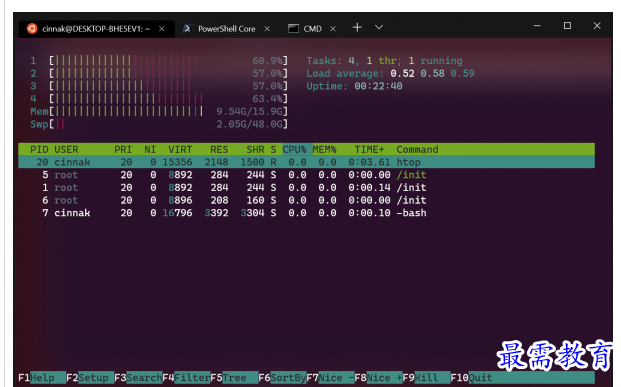Select the -bash process row PID 7
This screenshot has width=621, height=387.
pyautogui.click(x=306, y=213)
